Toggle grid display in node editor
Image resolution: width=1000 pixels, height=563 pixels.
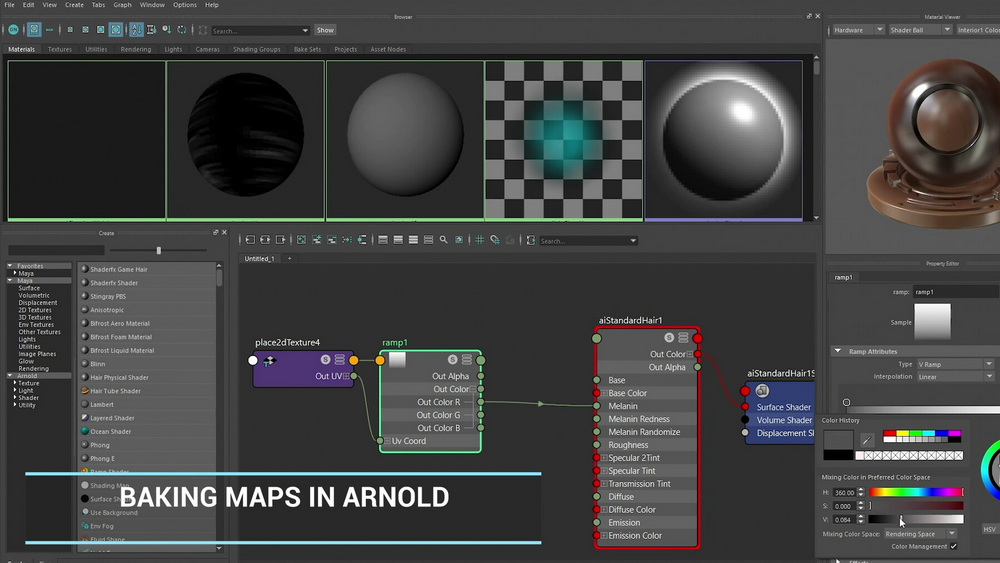[480, 240]
